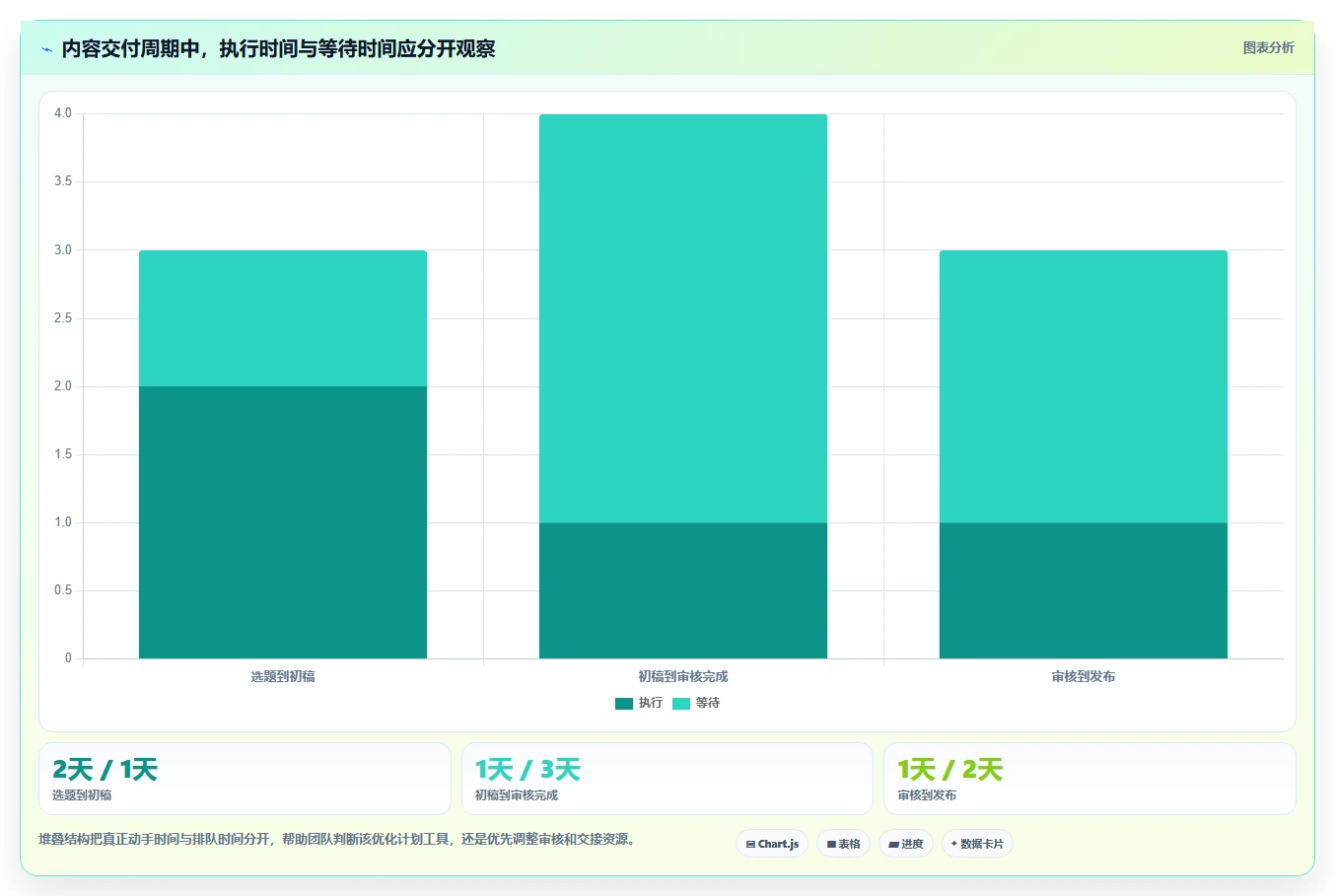The image size is (1335, 896).
Task: Click the light 等待 bar segment for 初稿到审核完成
Action: [x=683, y=318]
